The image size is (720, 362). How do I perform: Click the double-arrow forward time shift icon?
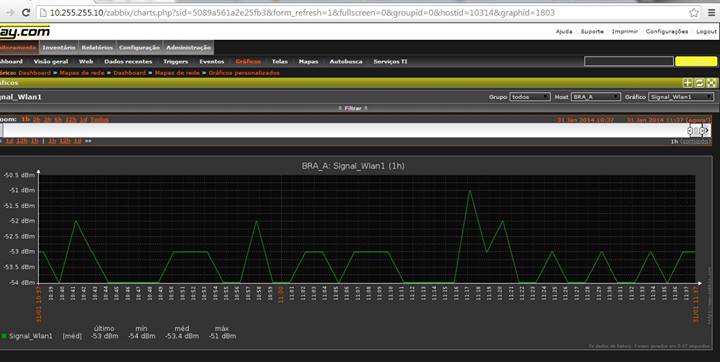click(x=88, y=141)
